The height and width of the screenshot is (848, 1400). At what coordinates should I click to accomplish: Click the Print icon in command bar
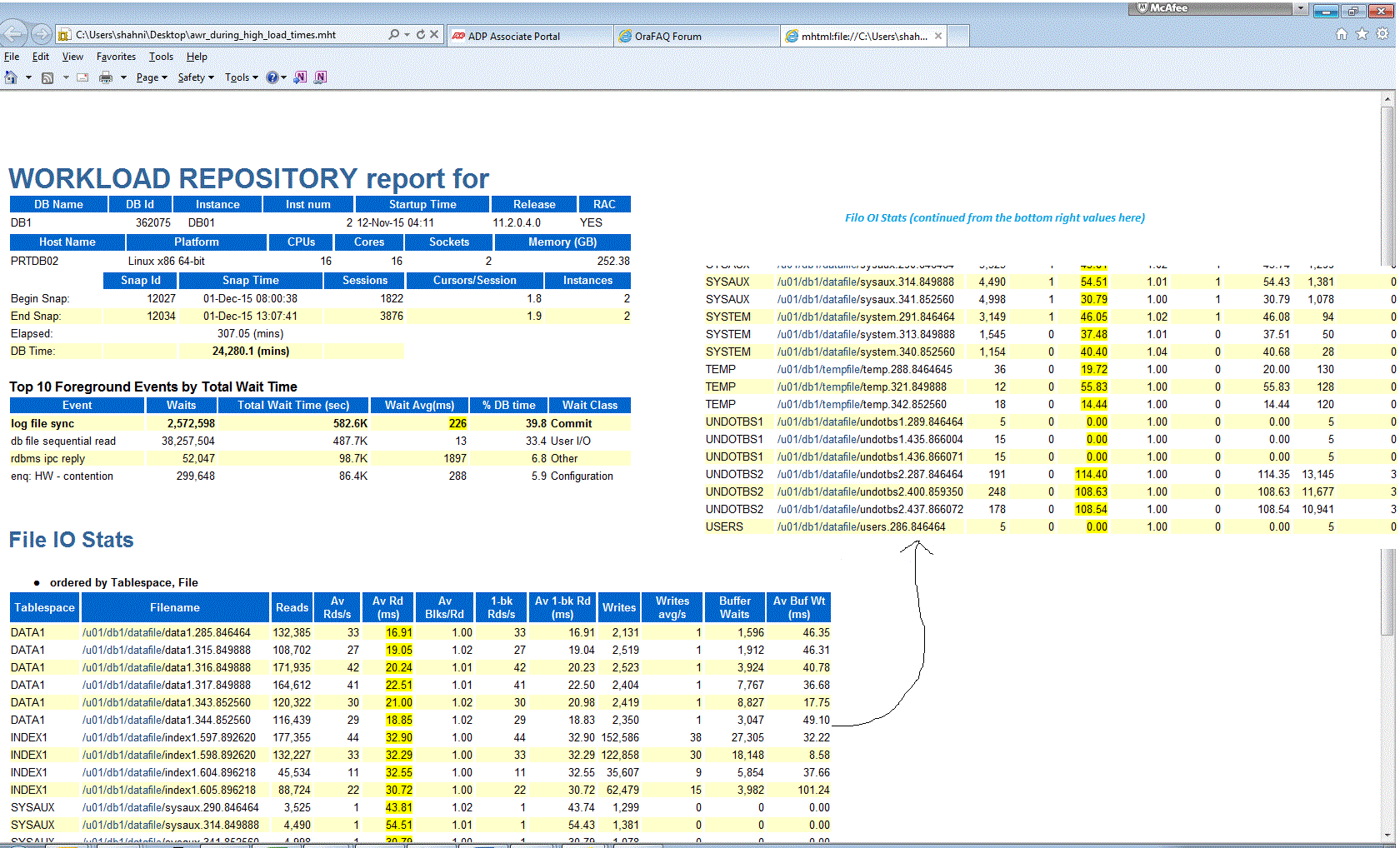point(106,77)
